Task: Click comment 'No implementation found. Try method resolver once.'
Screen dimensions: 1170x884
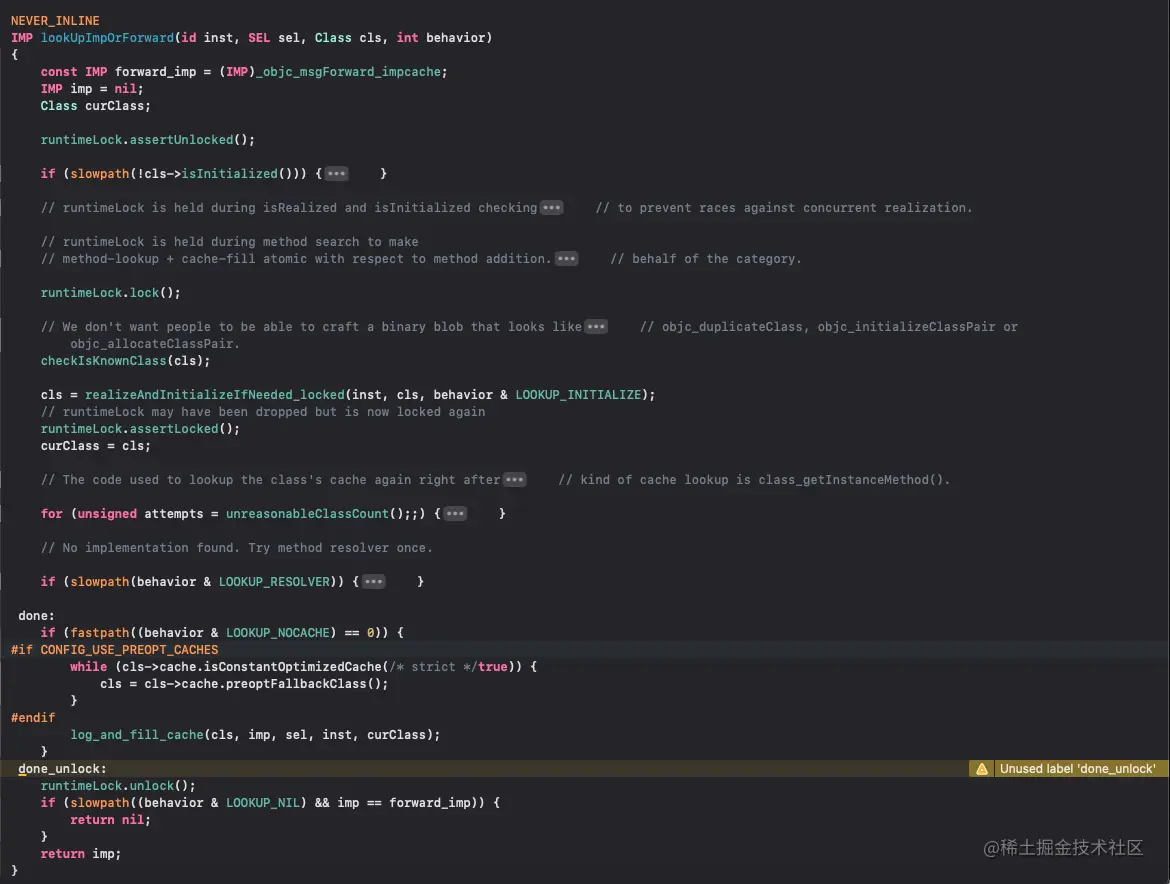Action: (237, 548)
